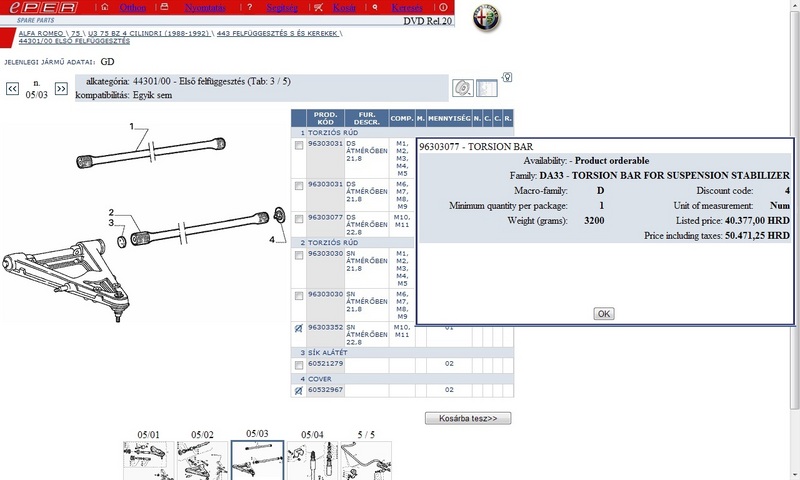Click the PROD. KÓD column header
800x480 pixels.
pyautogui.click(x=325, y=118)
